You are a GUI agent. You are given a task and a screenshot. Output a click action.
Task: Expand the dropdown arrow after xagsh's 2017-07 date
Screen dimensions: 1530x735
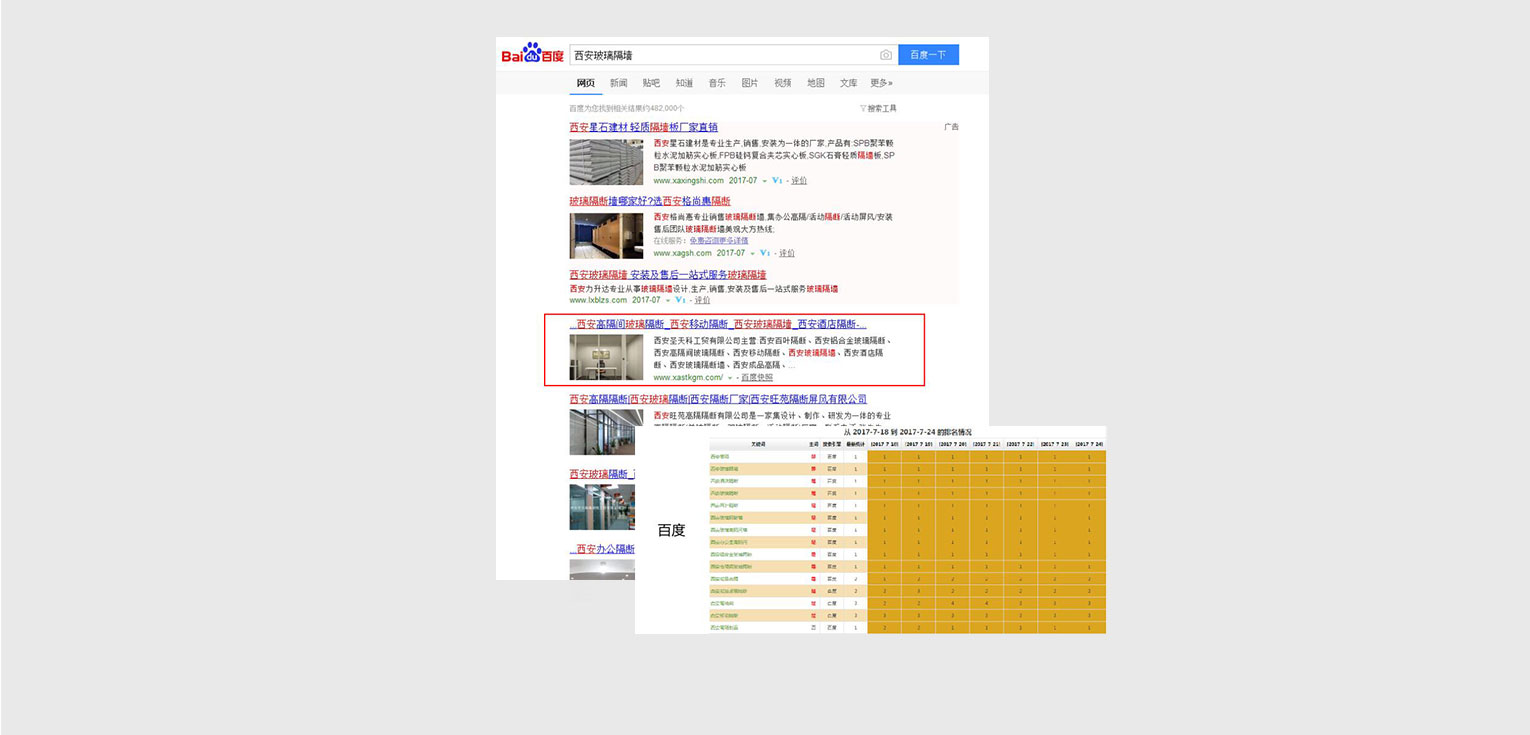point(752,253)
